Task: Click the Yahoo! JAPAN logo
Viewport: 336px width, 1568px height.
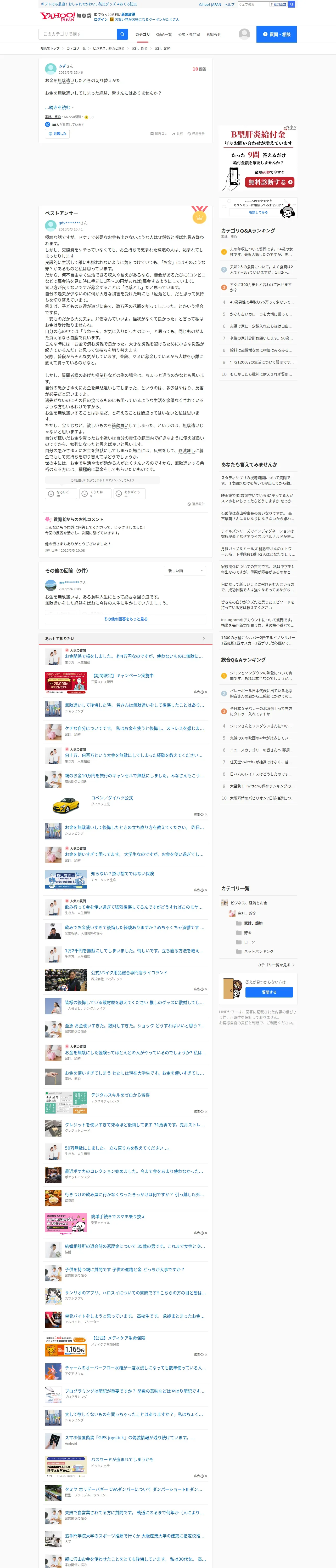Action: coord(57,16)
